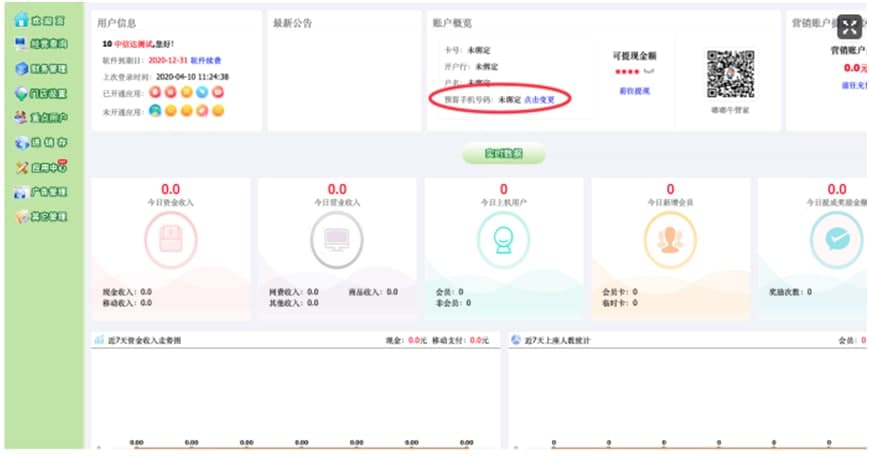Click the people icon in fifth sidebar item
This screenshot has width=869, height=456.
[x=21, y=117]
